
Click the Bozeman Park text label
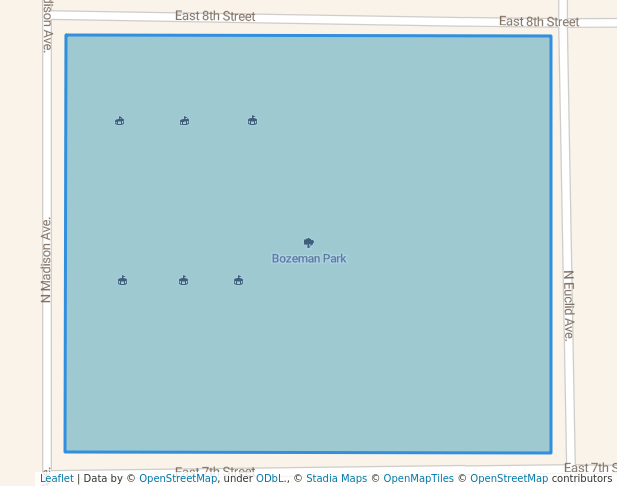coord(309,259)
